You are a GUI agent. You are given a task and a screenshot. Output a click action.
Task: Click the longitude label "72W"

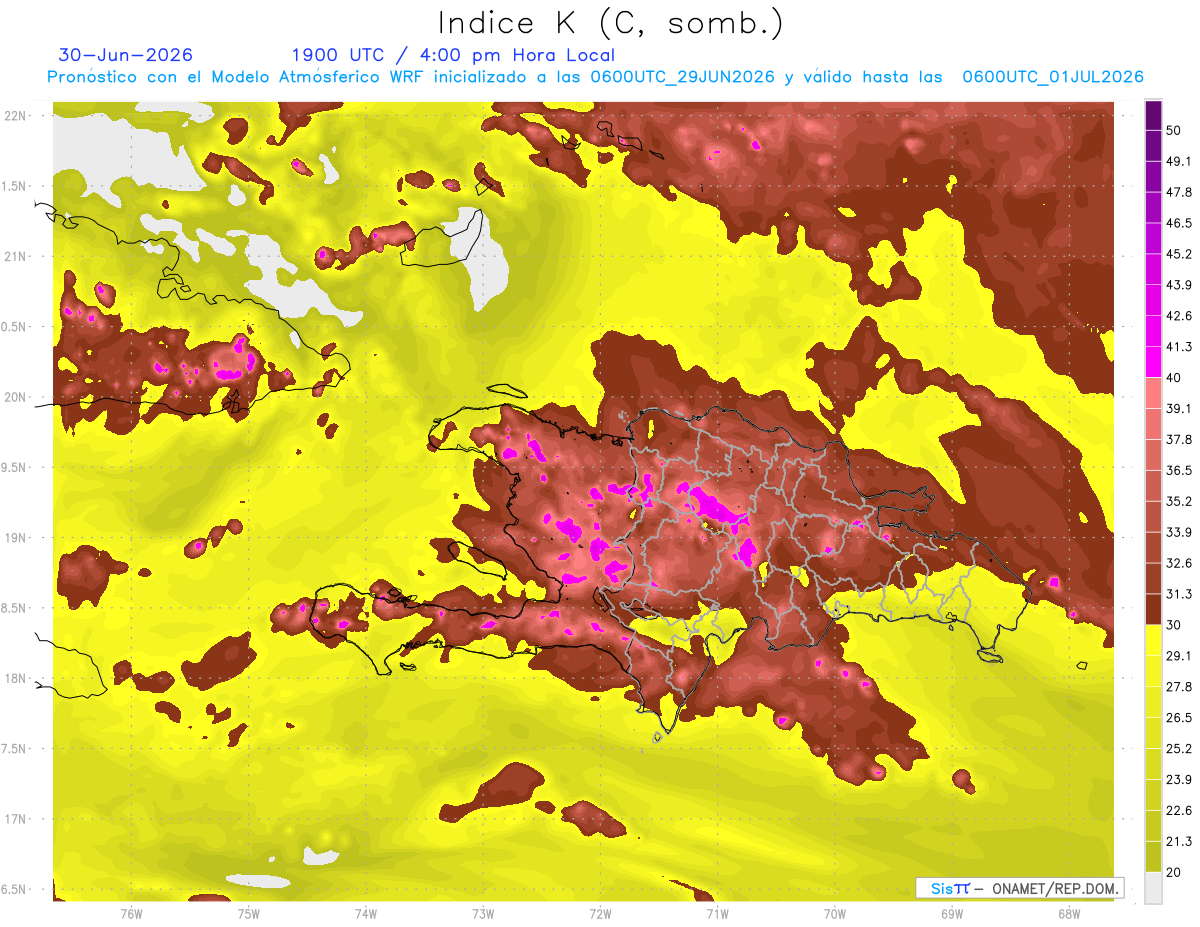600,913
